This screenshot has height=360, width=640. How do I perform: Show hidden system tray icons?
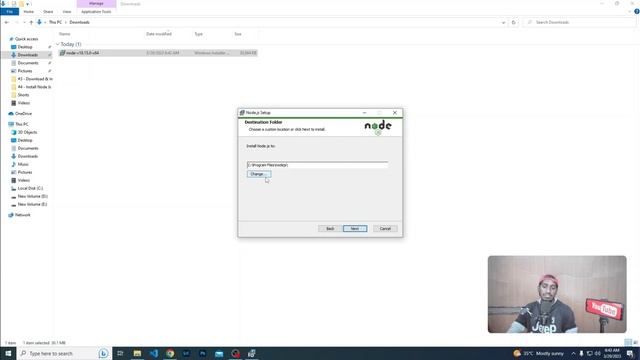573,353
